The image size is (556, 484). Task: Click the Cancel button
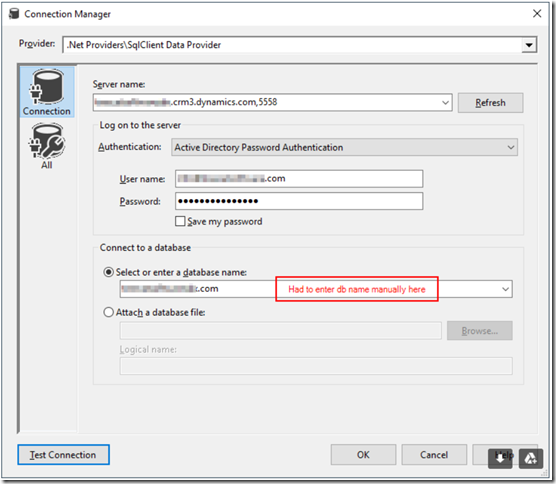coord(434,455)
